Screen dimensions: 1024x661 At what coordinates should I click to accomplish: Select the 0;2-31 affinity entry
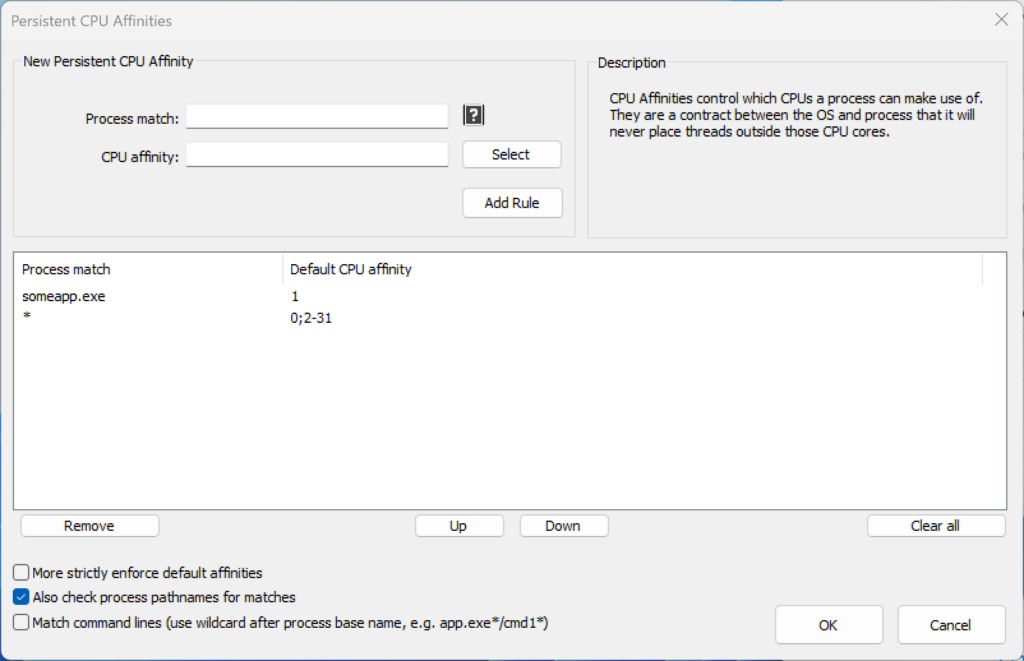[x=311, y=318]
